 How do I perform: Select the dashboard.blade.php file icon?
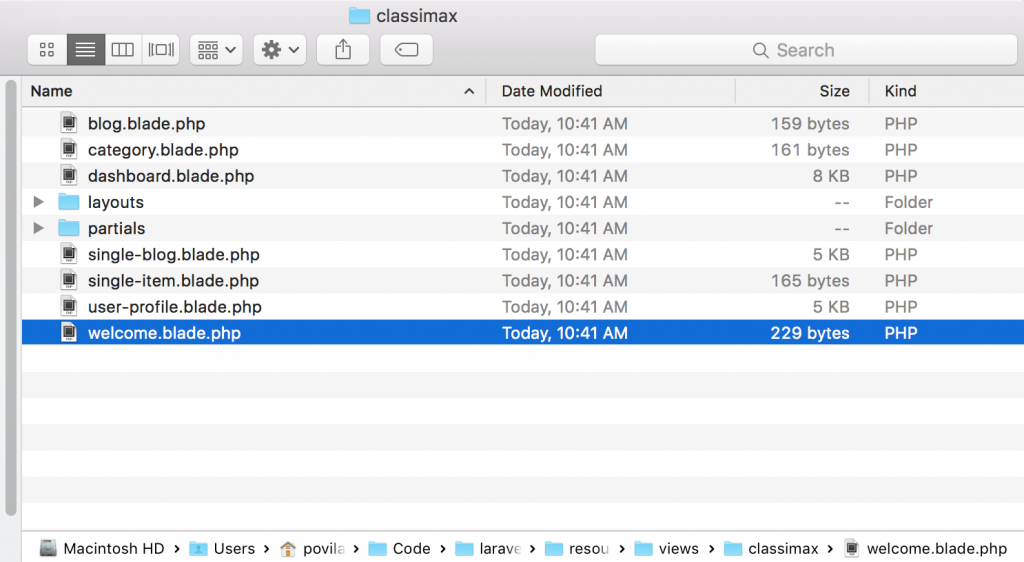point(69,176)
